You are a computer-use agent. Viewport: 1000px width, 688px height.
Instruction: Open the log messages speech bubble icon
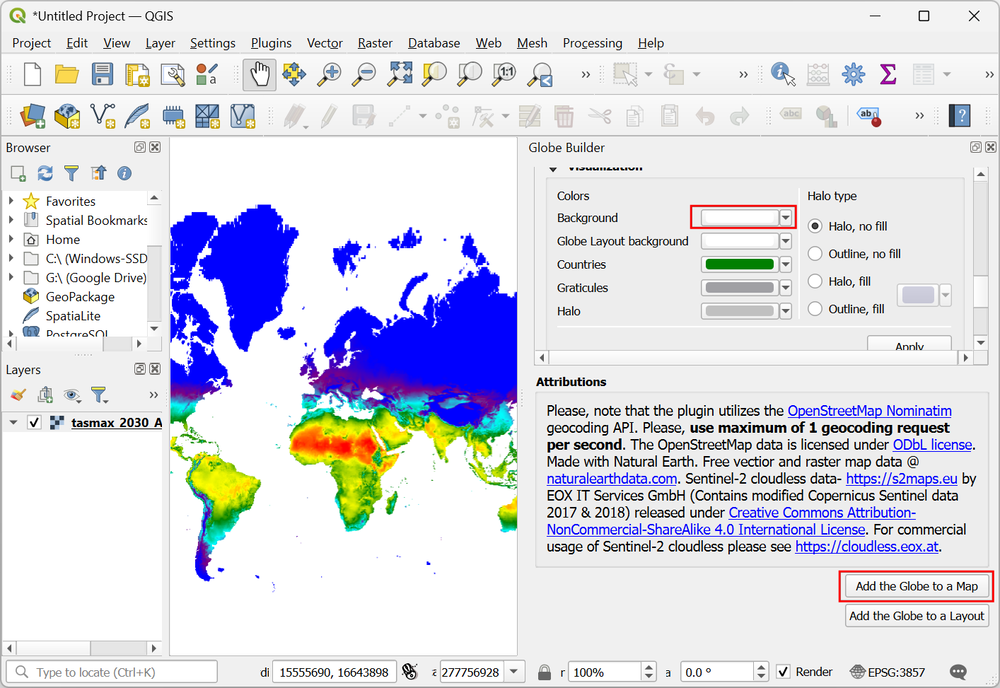(958, 672)
